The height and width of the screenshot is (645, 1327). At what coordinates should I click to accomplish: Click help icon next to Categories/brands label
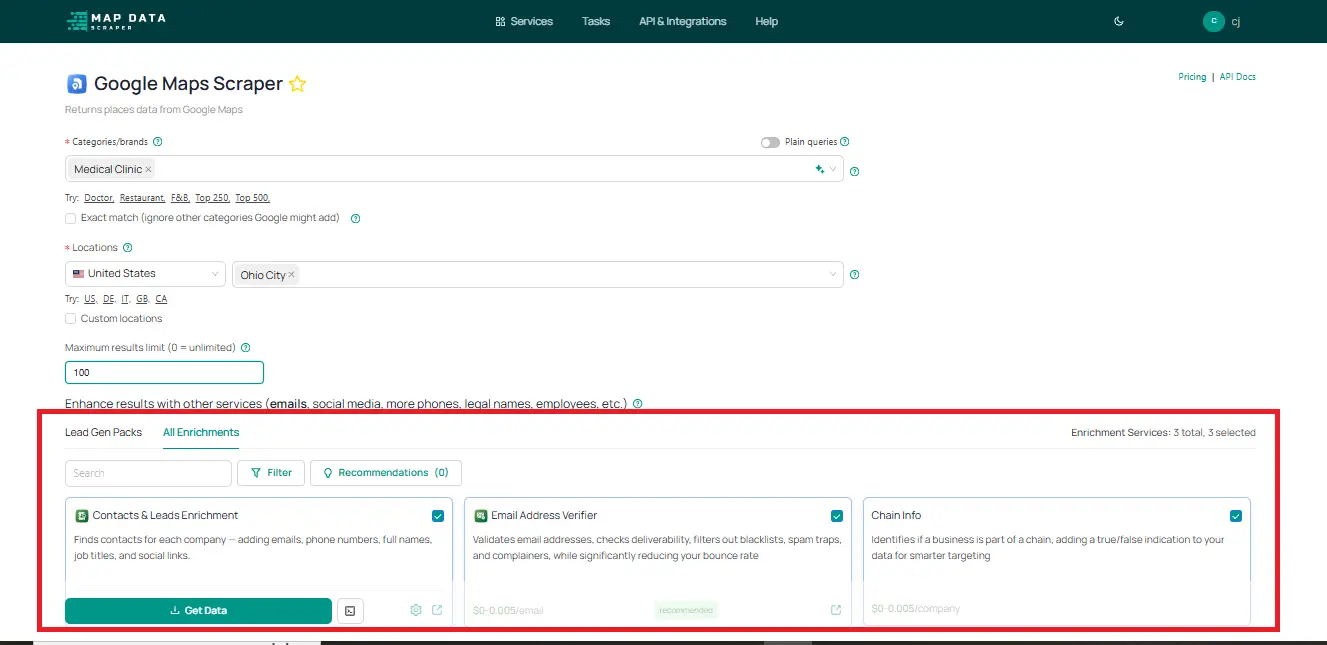pyautogui.click(x=158, y=142)
